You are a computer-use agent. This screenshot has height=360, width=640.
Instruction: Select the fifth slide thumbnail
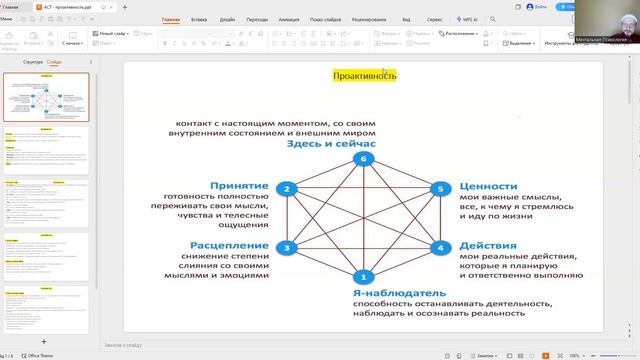[x=46, y=309]
